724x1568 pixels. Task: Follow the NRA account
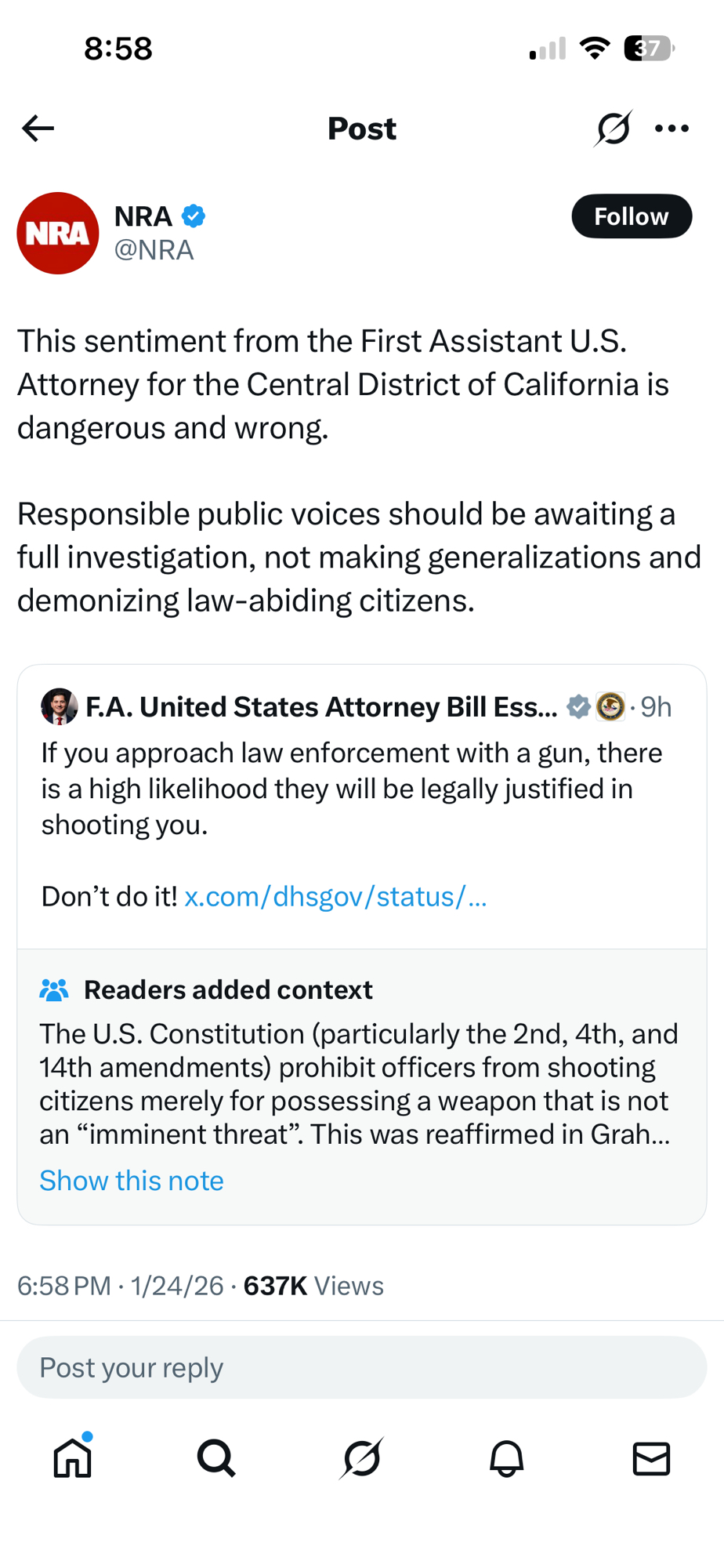click(x=631, y=216)
